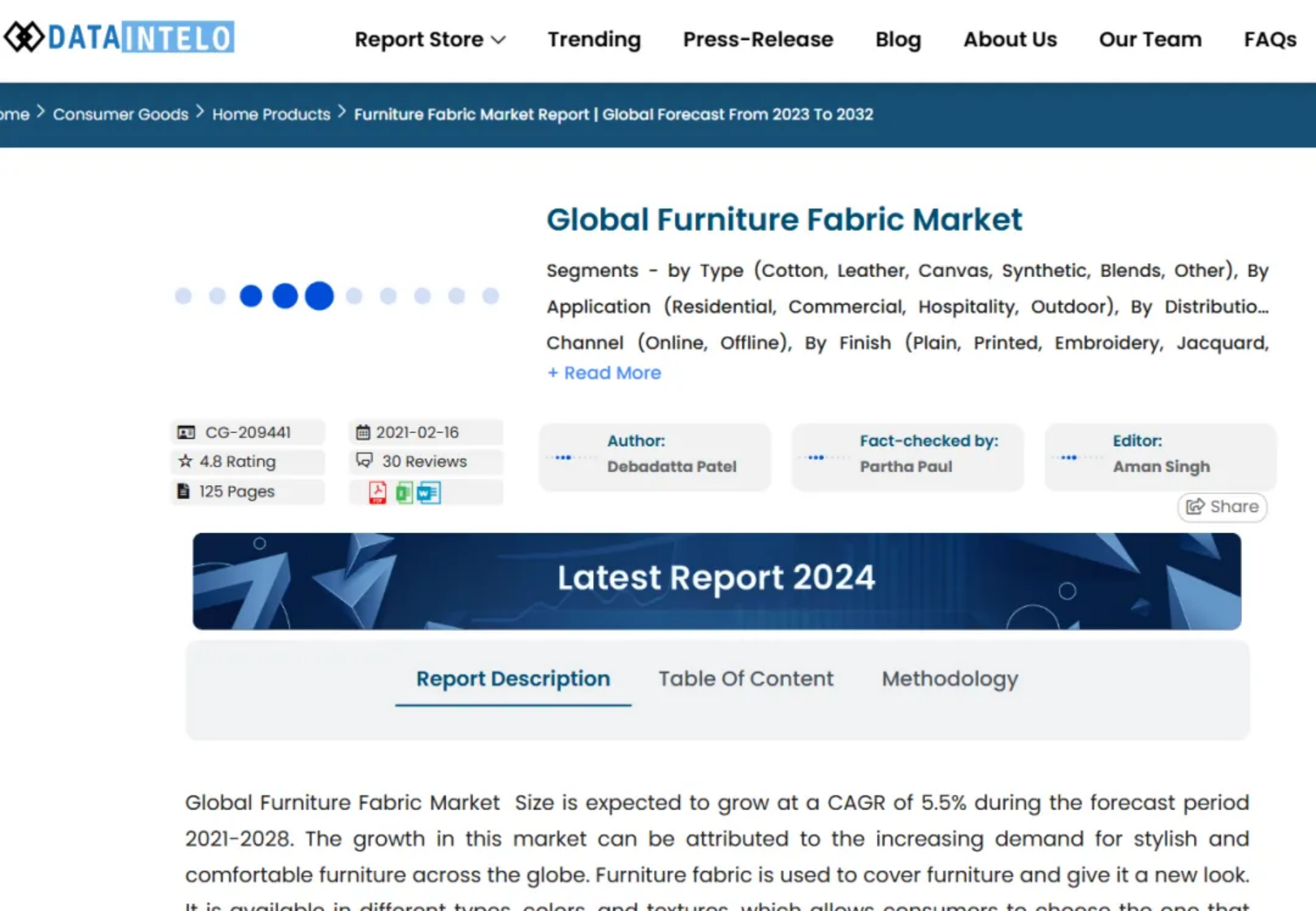Click the red PDF format icon

[377, 492]
